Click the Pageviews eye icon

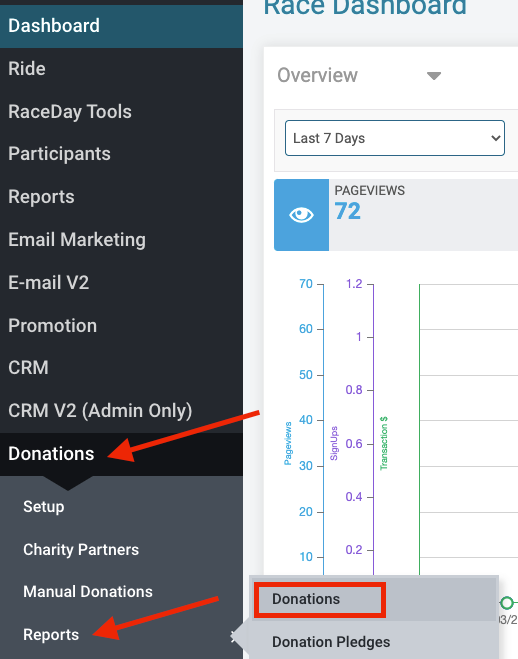301,215
